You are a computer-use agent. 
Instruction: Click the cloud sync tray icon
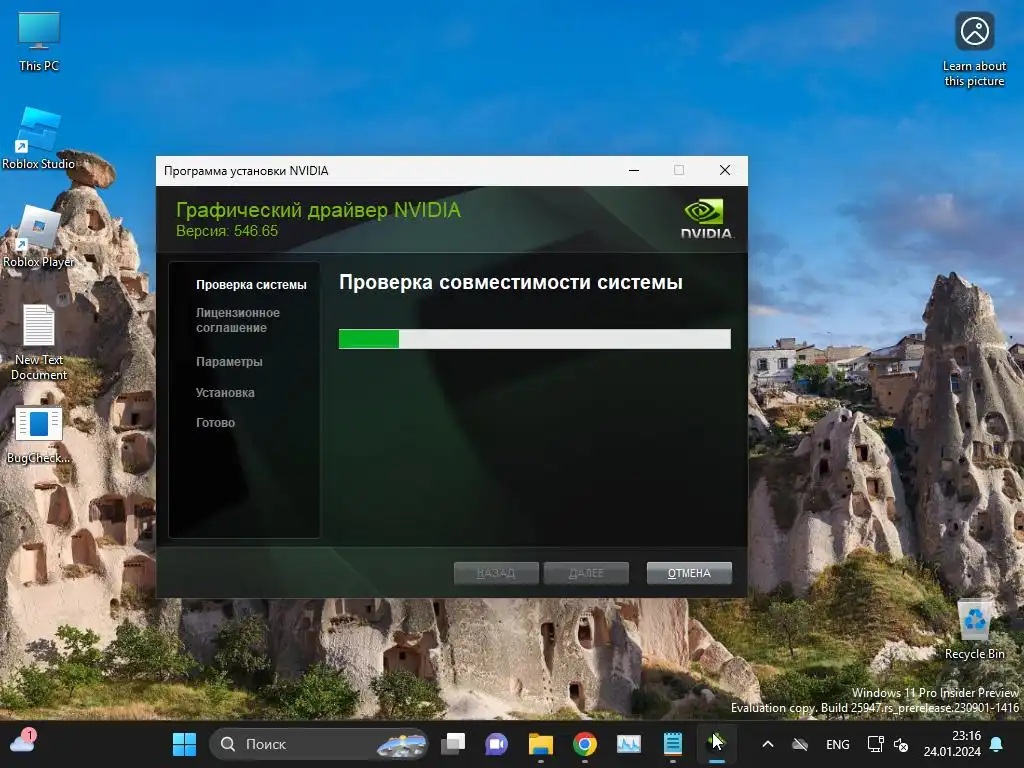(800, 744)
